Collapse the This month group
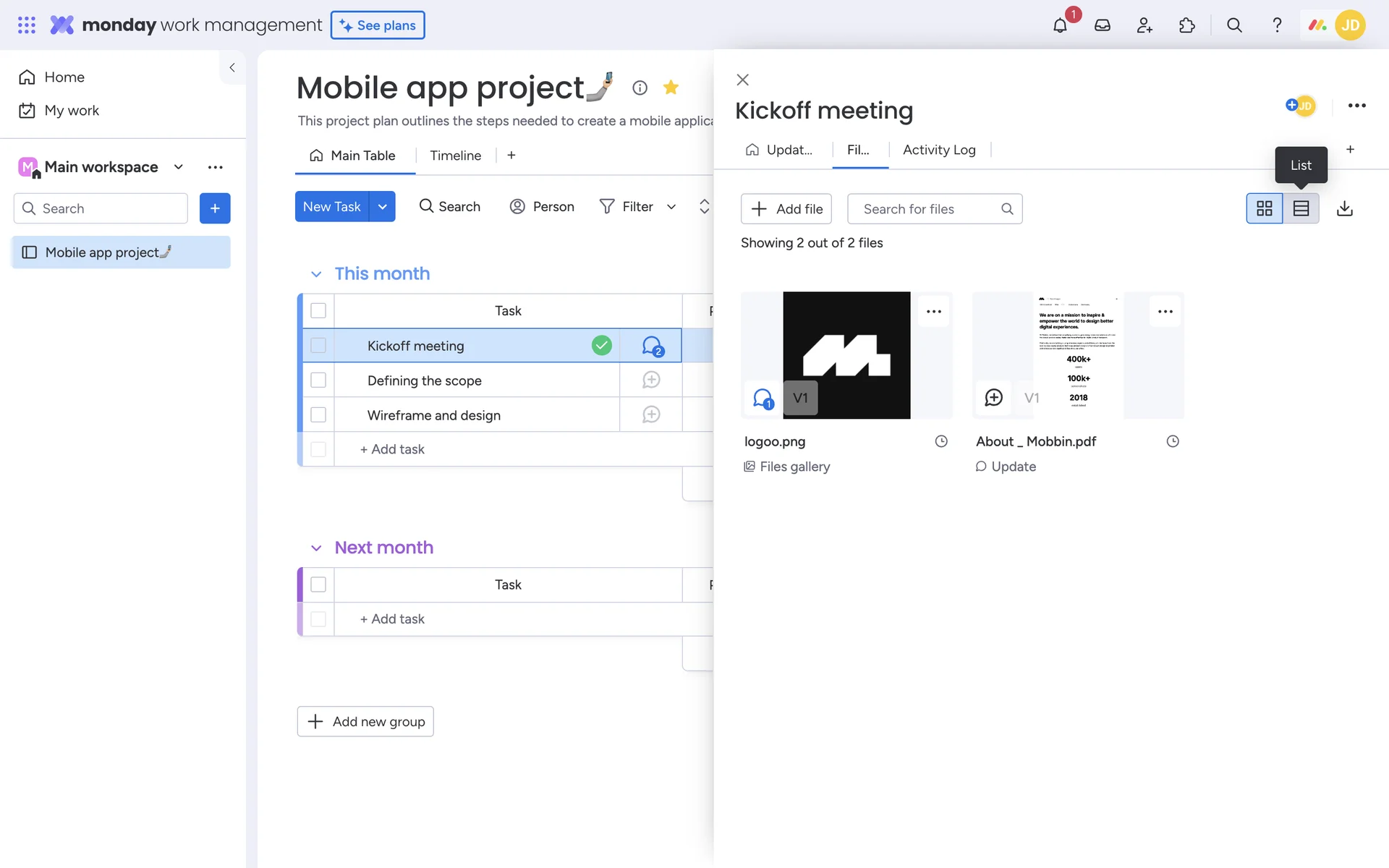1389x868 pixels. (x=316, y=274)
